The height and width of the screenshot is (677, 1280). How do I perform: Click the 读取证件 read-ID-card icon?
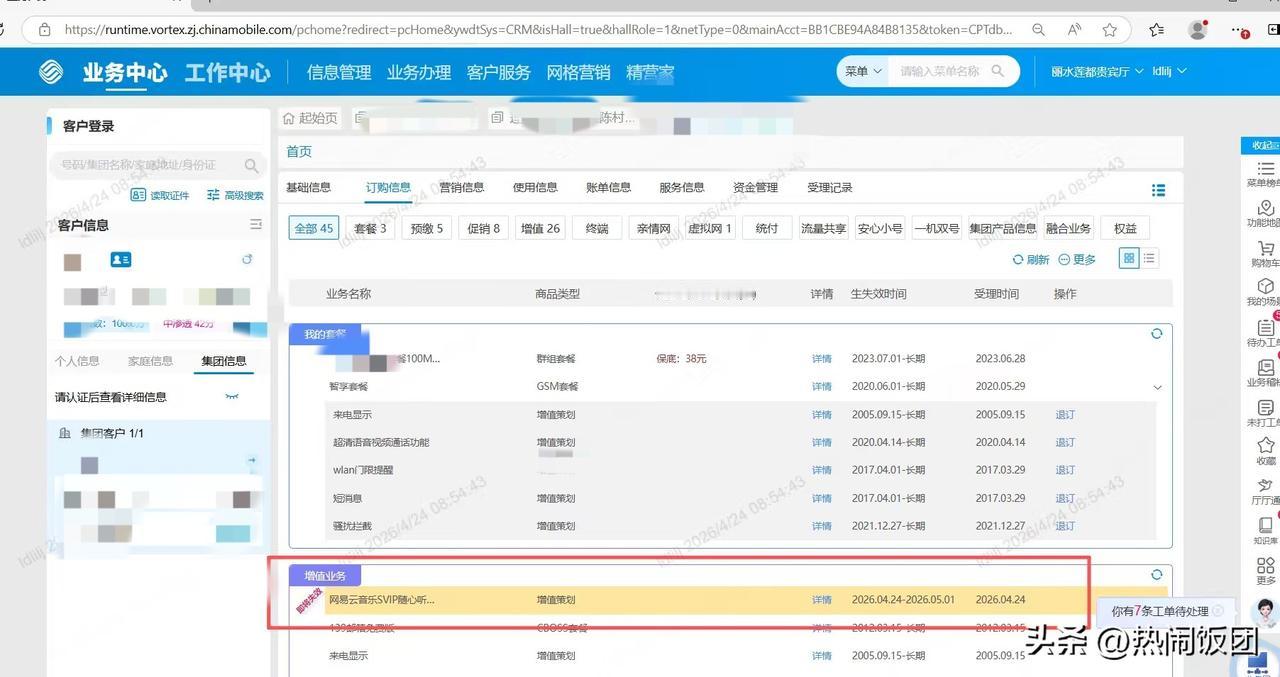(140, 195)
